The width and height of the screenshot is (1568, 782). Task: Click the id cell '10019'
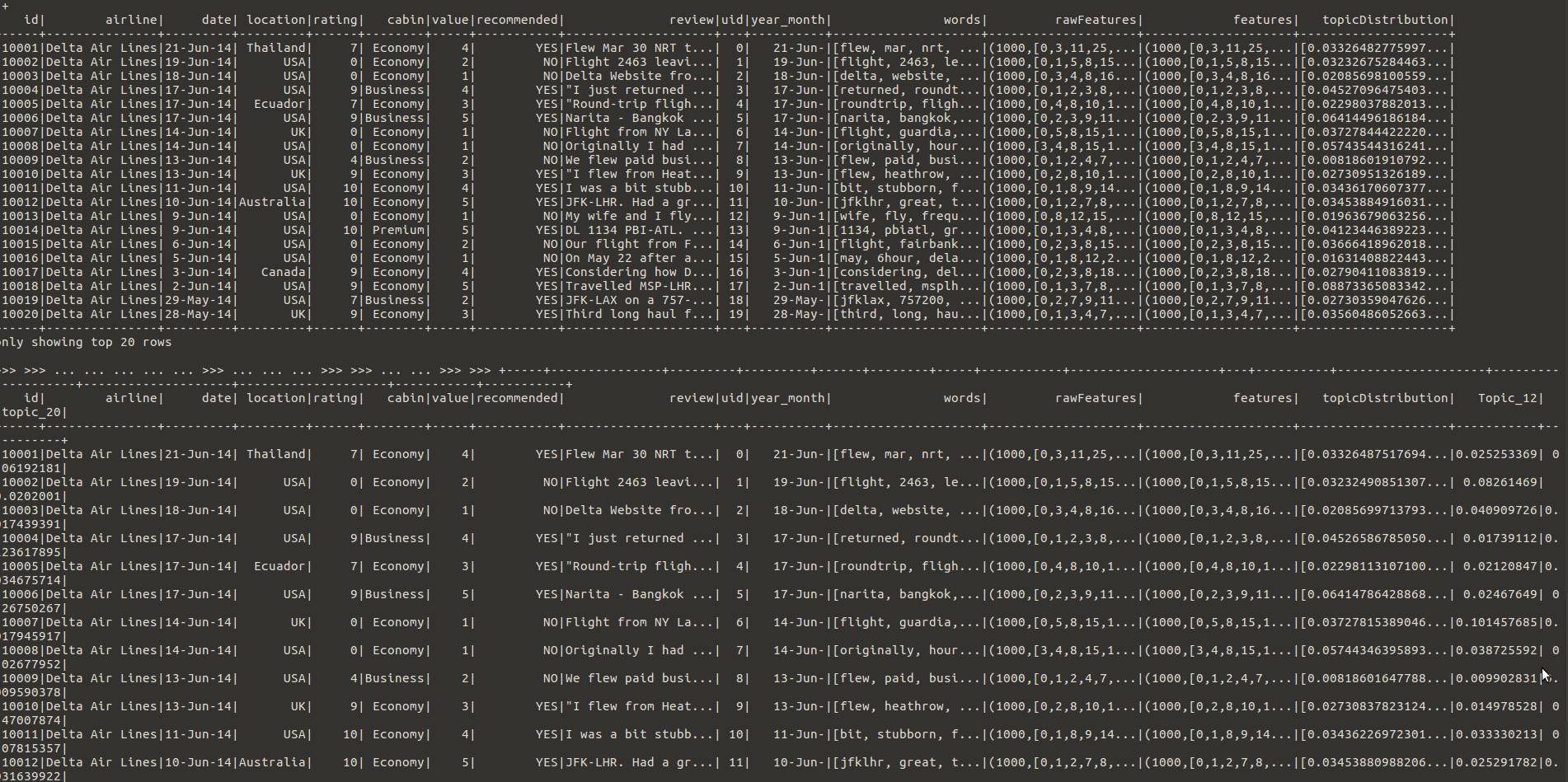tap(21, 300)
